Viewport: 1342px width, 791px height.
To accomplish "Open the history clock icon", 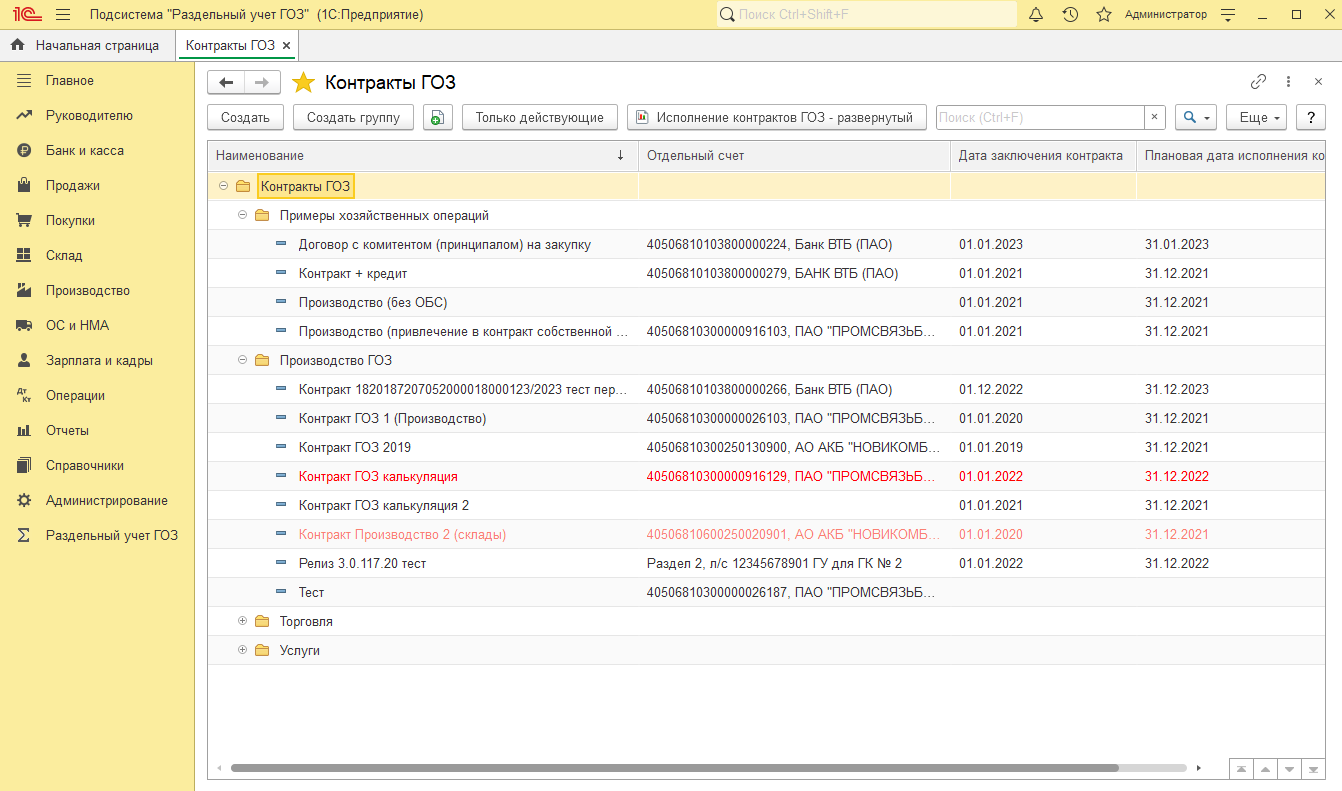I will click(x=1070, y=15).
